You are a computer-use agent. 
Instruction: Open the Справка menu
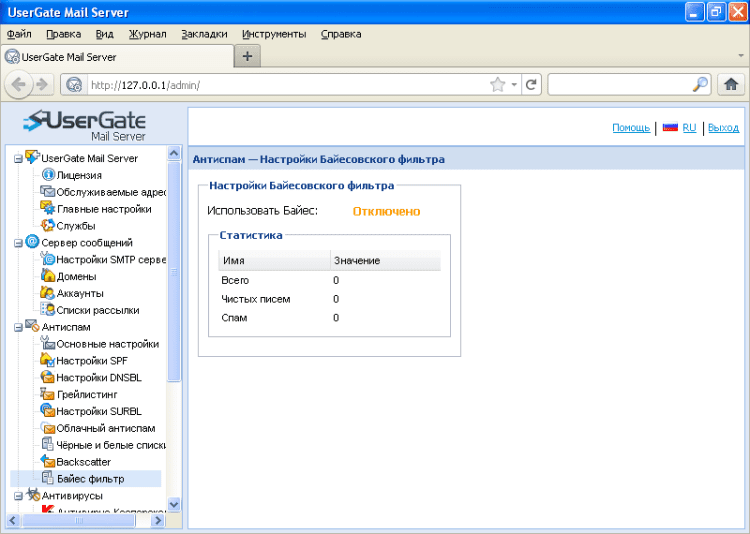coord(341,34)
